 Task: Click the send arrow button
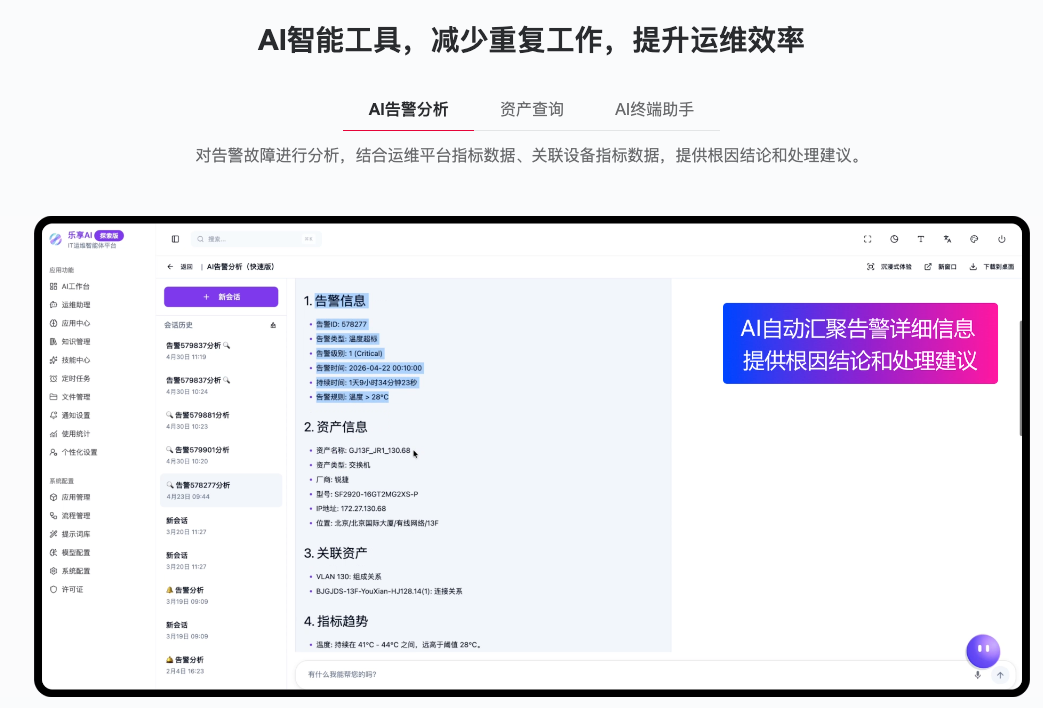coord(1000,675)
